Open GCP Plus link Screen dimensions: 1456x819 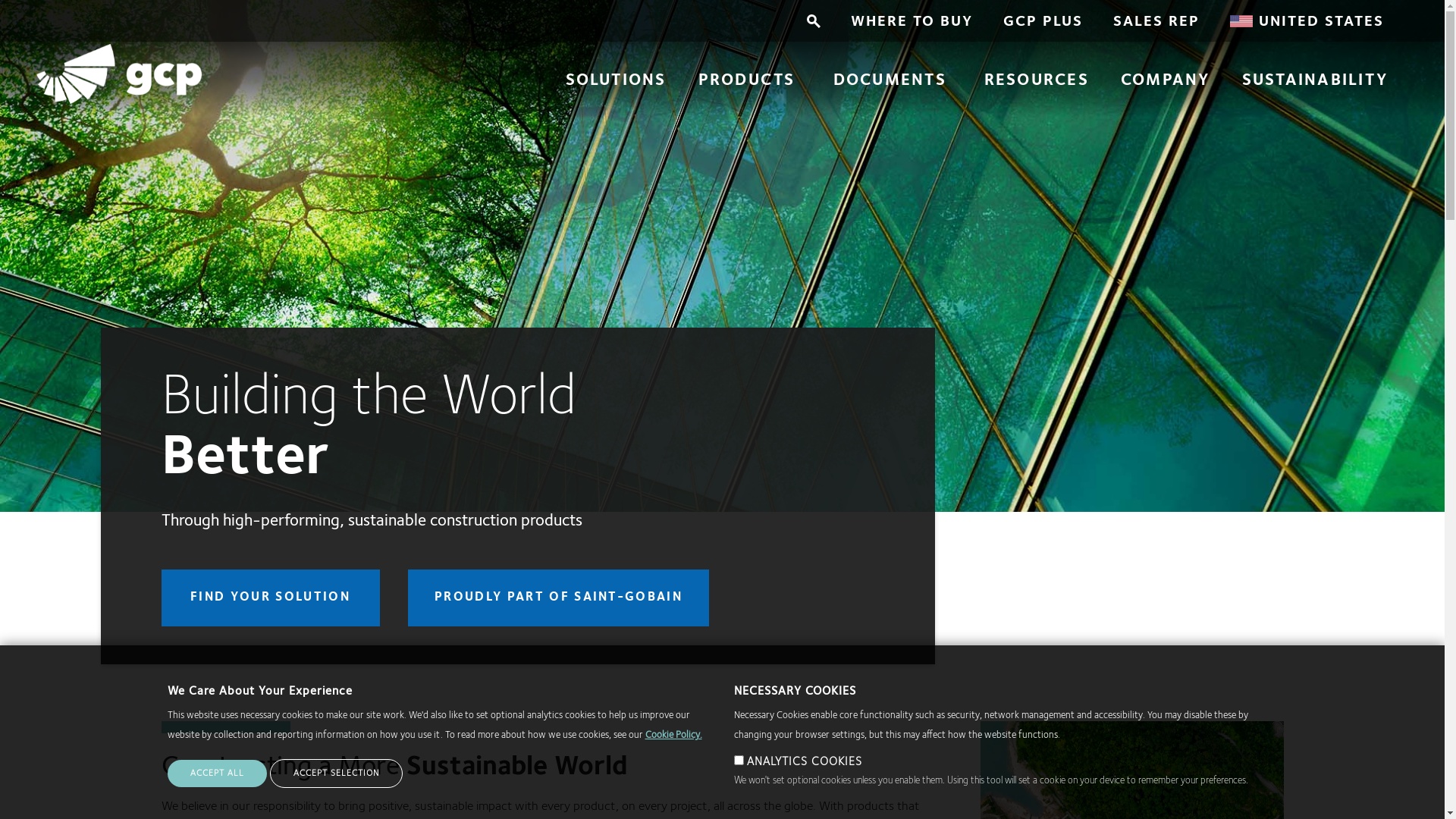[x=1043, y=21]
